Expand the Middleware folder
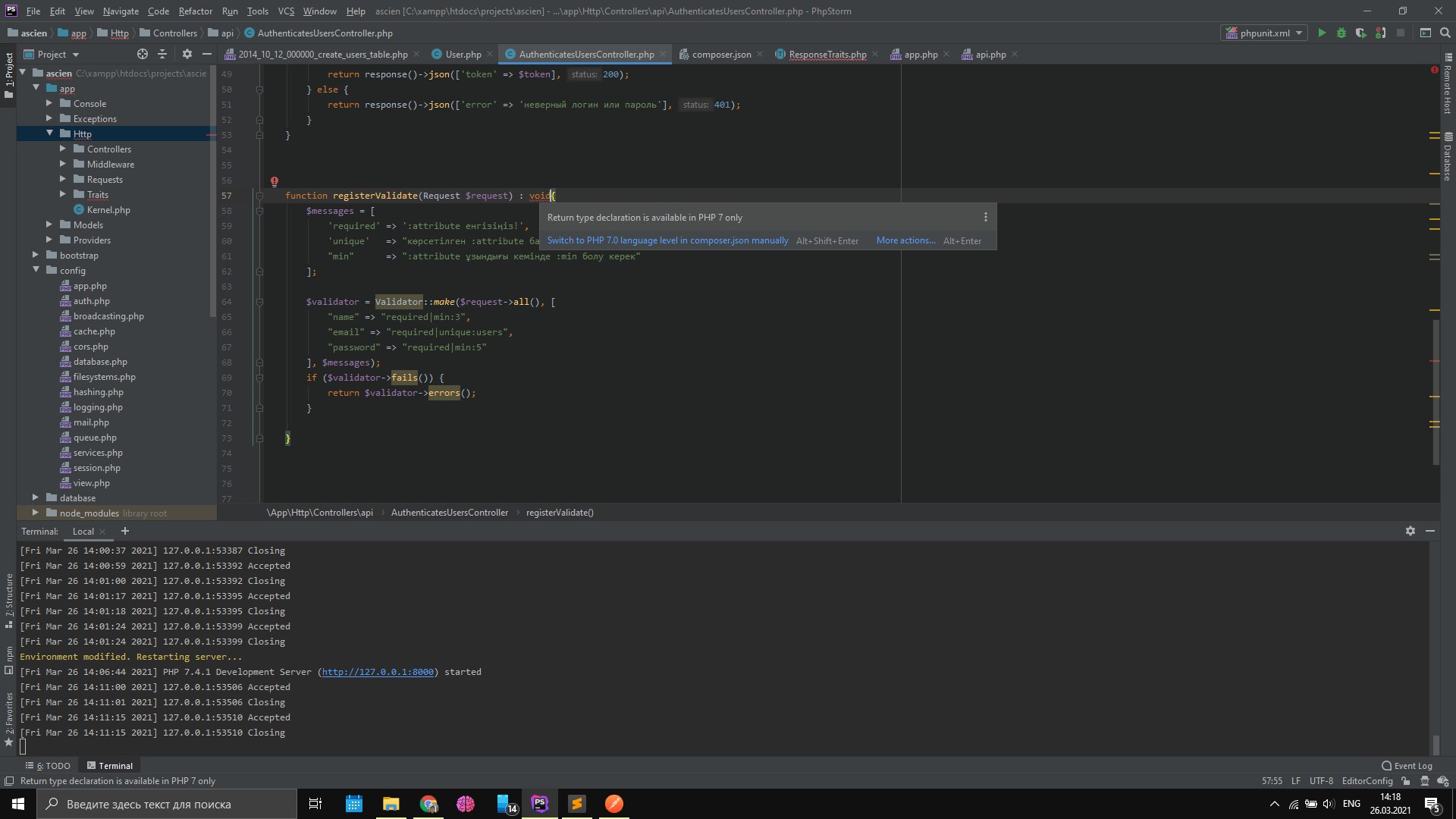1456x819 pixels. click(x=63, y=164)
